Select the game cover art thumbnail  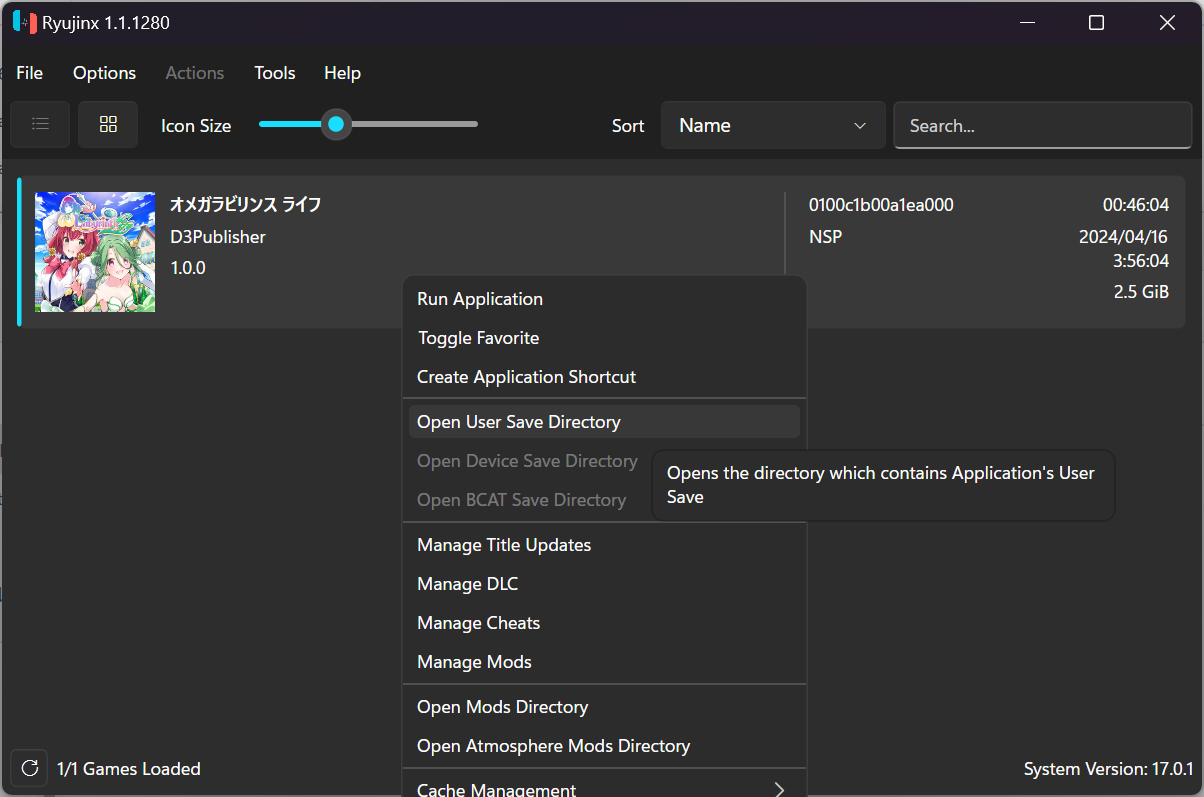coord(95,252)
